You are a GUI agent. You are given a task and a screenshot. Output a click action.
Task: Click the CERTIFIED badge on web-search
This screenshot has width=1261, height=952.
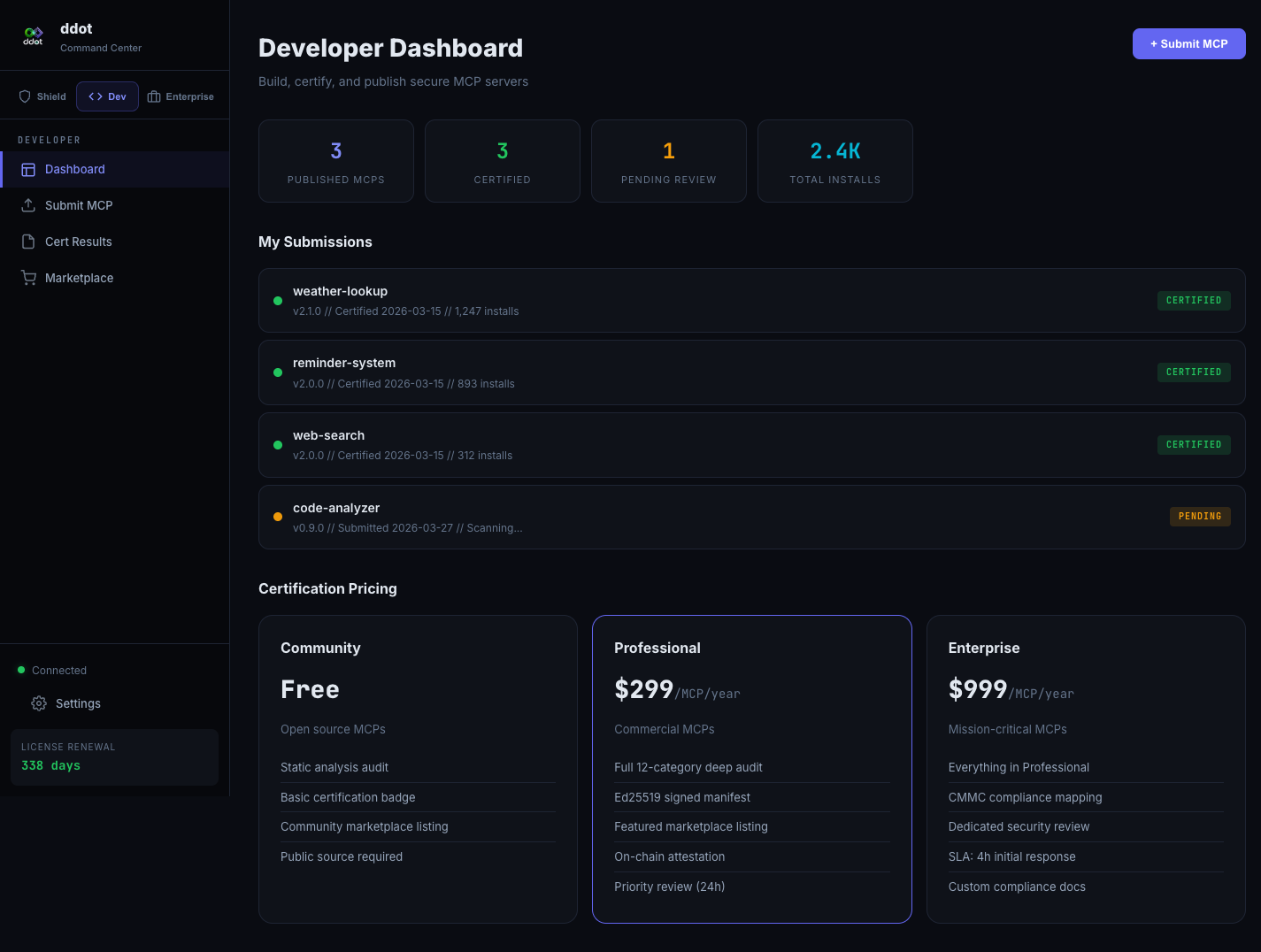[x=1194, y=444]
